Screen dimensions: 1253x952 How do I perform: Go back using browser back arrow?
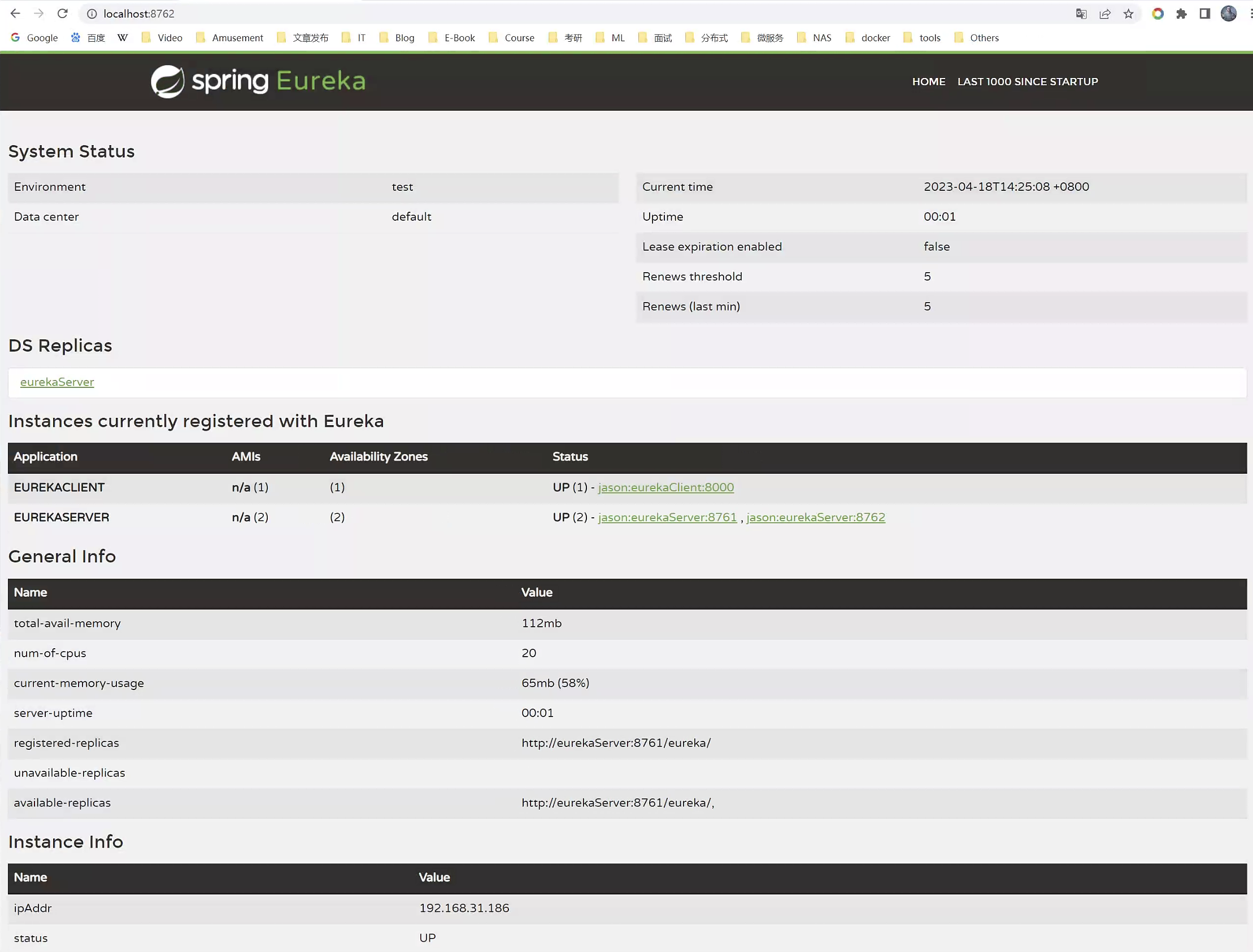click(15, 14)
